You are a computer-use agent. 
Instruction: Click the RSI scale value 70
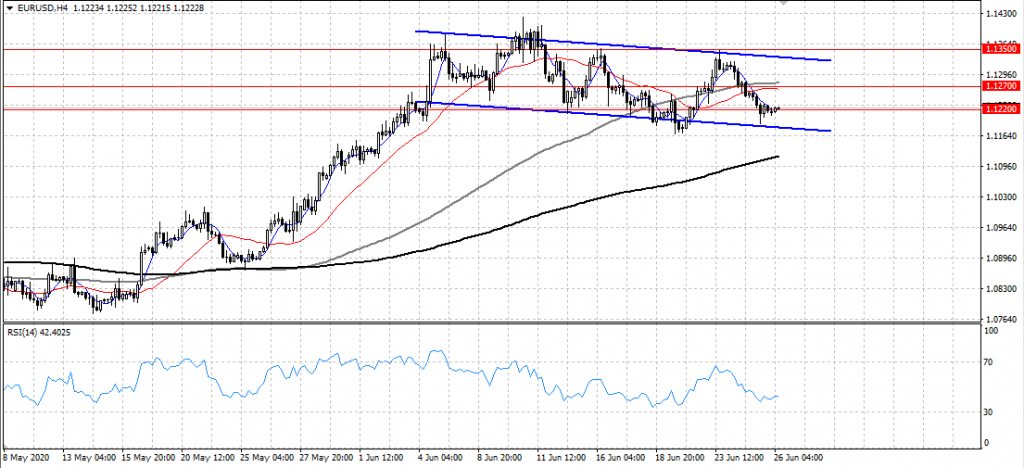pyautogui.click(x=988, y=363)
